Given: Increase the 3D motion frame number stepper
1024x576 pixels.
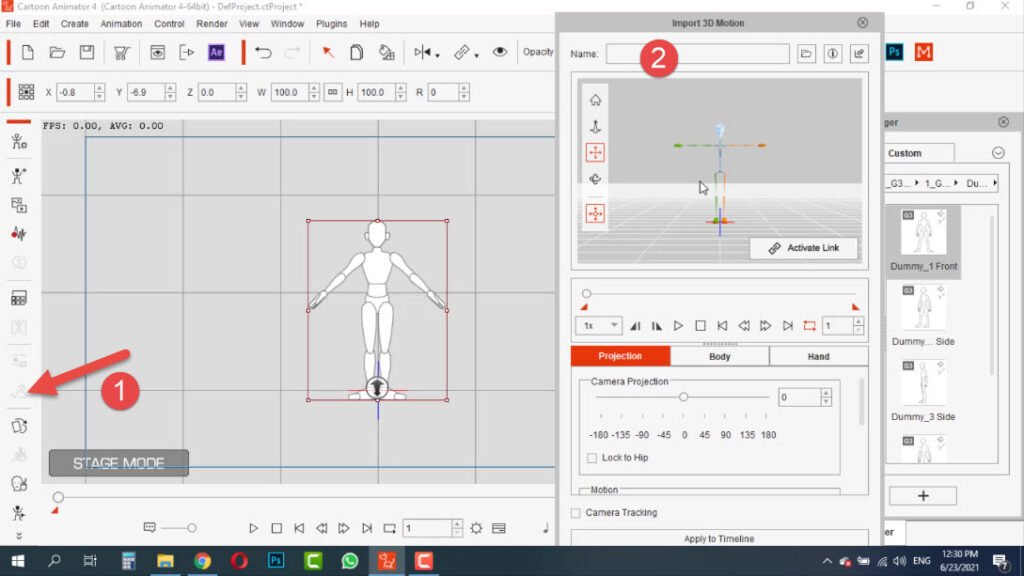Looking at the screenshot, I should pos(858,321).
